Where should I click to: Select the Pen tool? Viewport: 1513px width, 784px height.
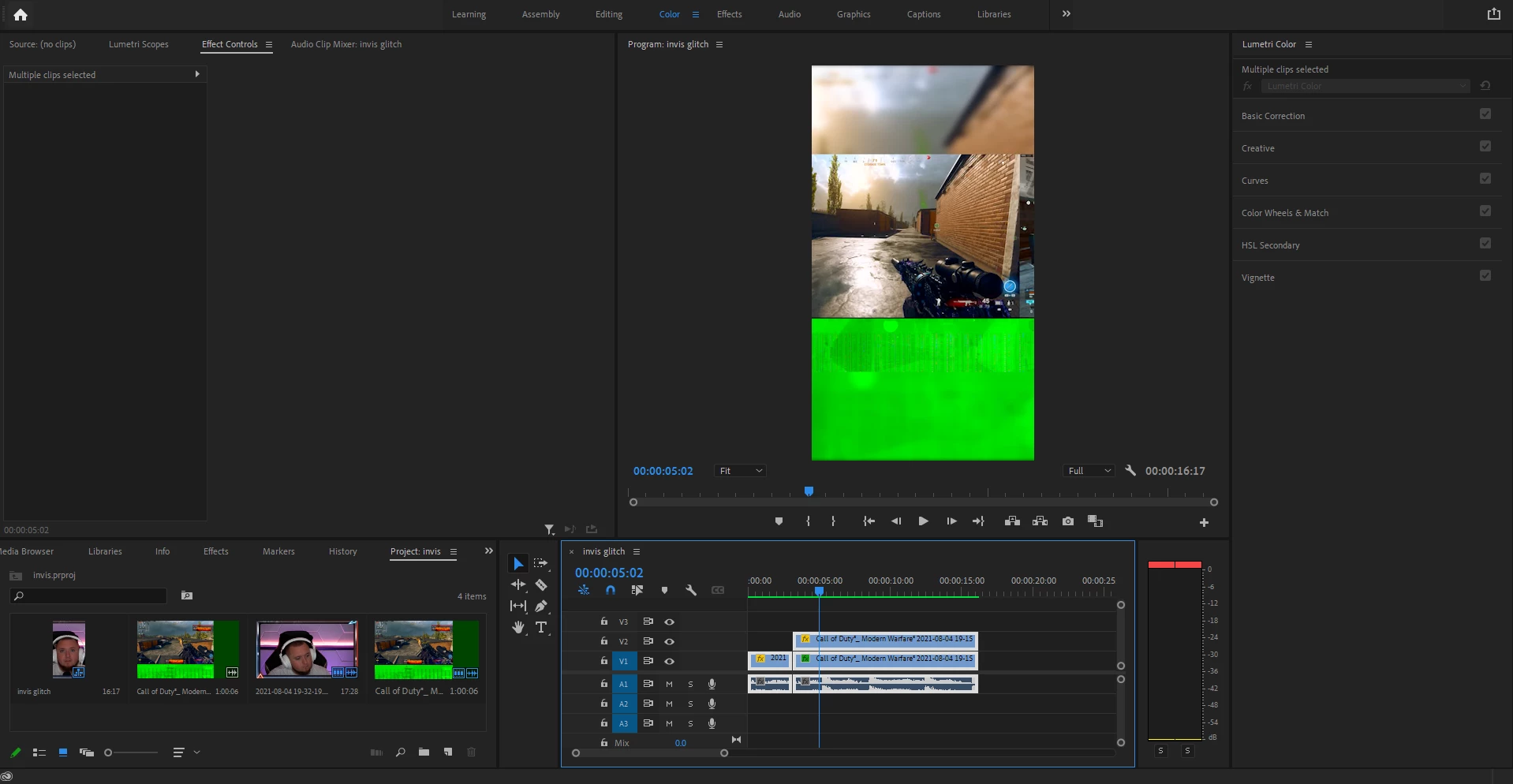(541, 606)
